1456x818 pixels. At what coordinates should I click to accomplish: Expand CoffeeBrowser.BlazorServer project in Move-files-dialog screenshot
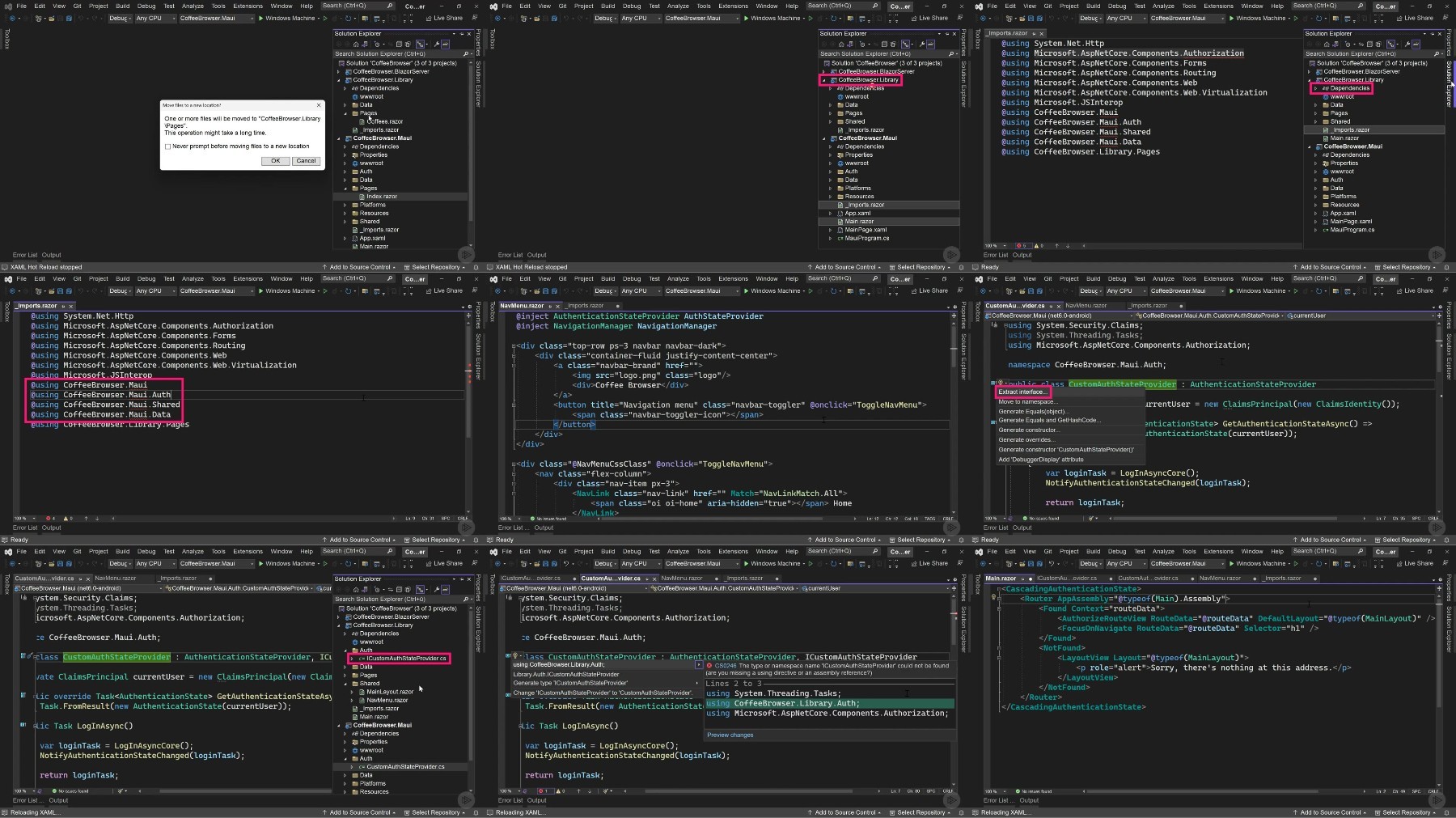[x=339, y=71]
